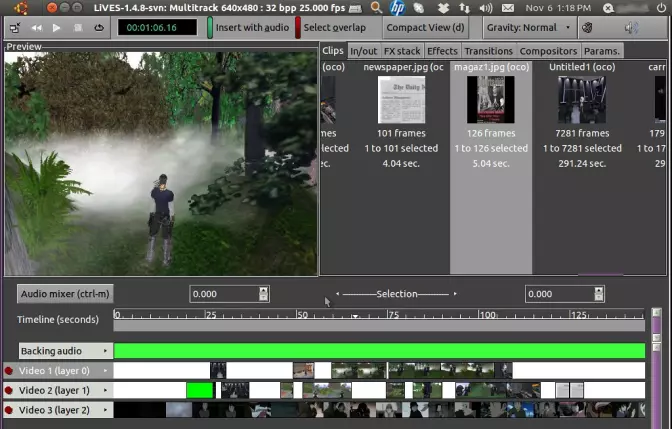The width and height of the screenshot is (672, 429).
Task: Click the timecode field 00:01:06.16
Action: [157, 28]
